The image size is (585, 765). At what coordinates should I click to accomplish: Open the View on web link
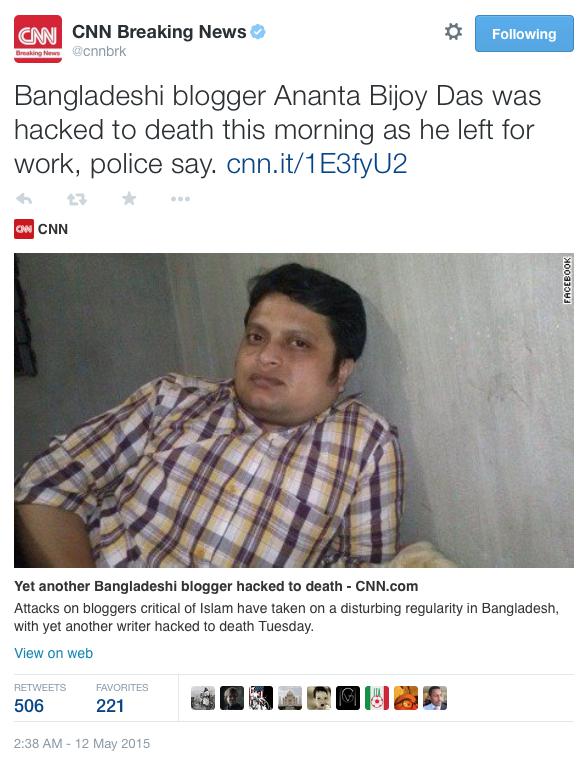tap(54, 653)
